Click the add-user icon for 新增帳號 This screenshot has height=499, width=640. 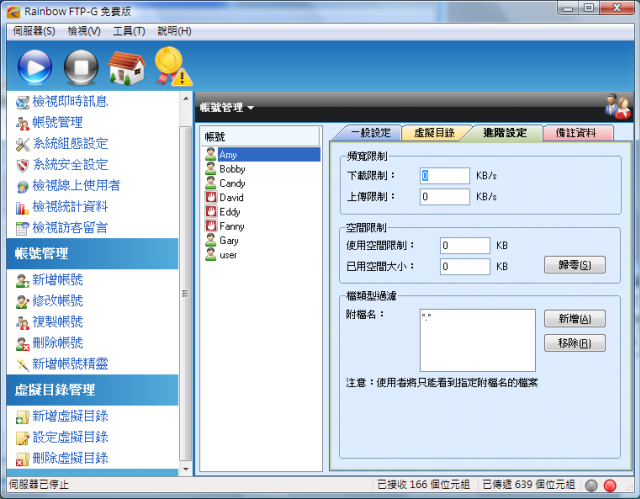click(x=22, y=281)
